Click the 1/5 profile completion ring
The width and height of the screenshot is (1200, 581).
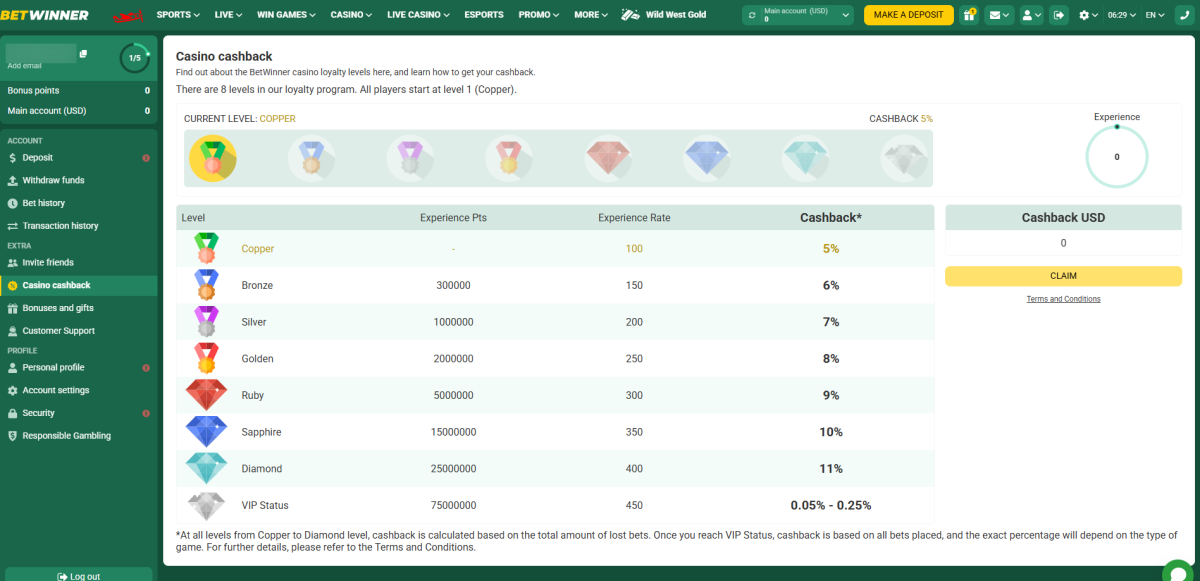[134, 58]
